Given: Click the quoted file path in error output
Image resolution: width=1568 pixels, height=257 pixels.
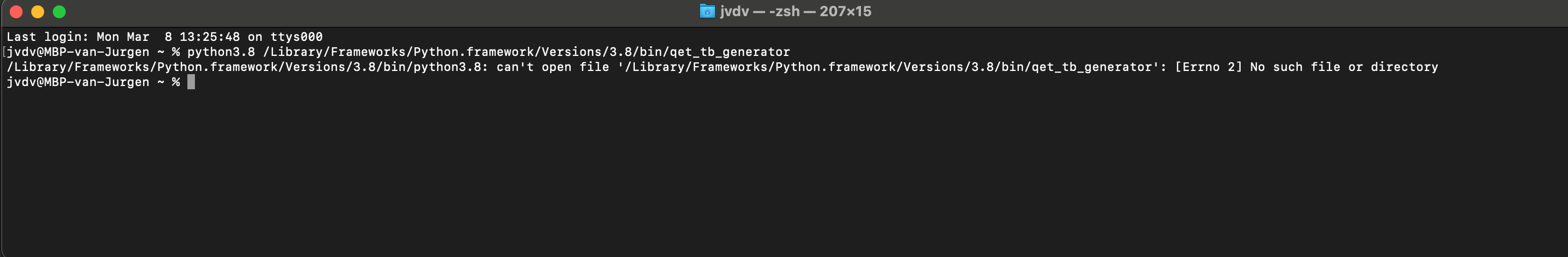Looking at the screenshot, I should tap(888, 67).
